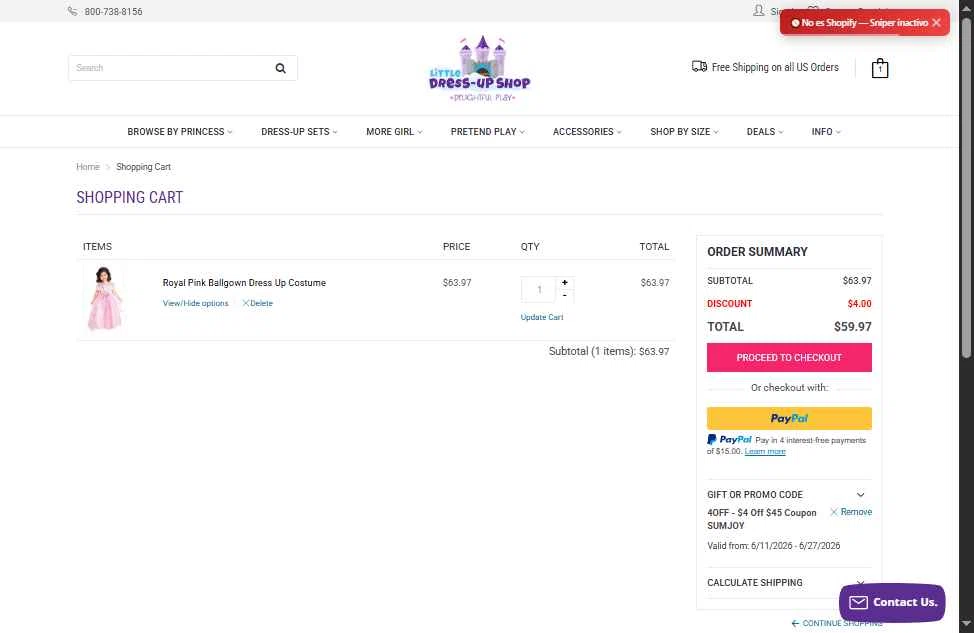Click the pink ballgown product thumbnail

(104, 298)
